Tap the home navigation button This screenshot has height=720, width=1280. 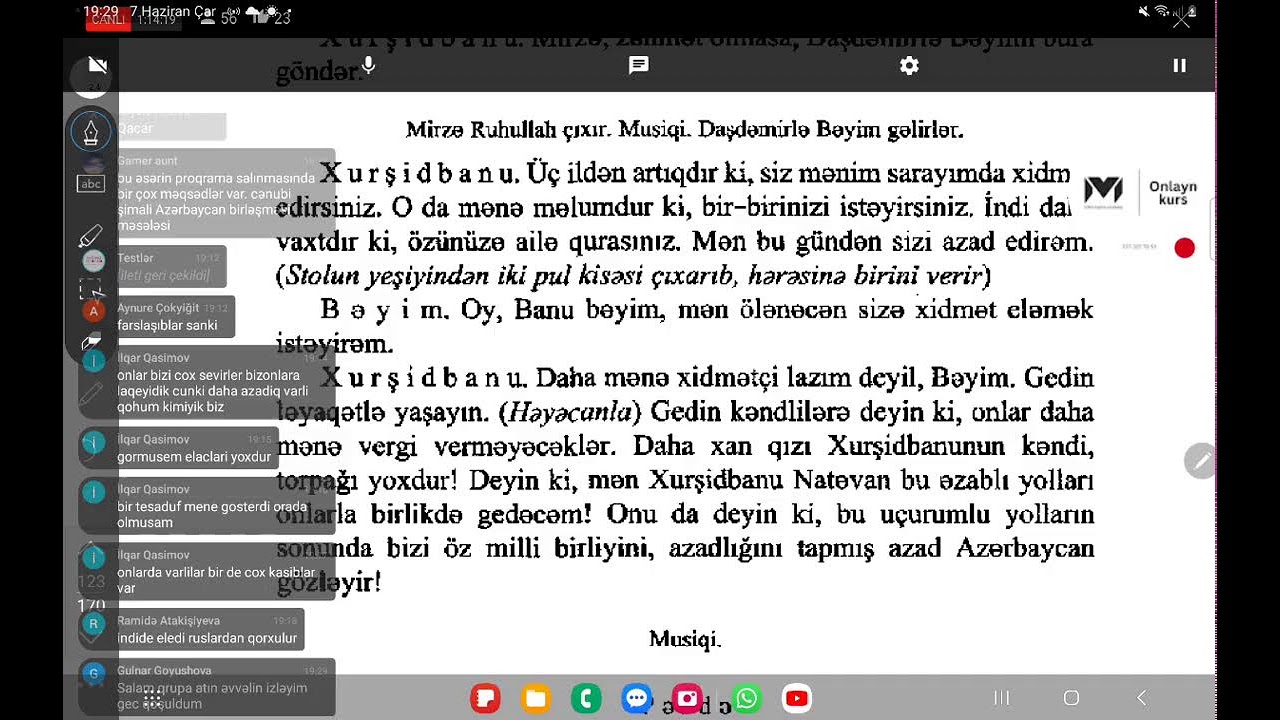(x=1071, y=698)
